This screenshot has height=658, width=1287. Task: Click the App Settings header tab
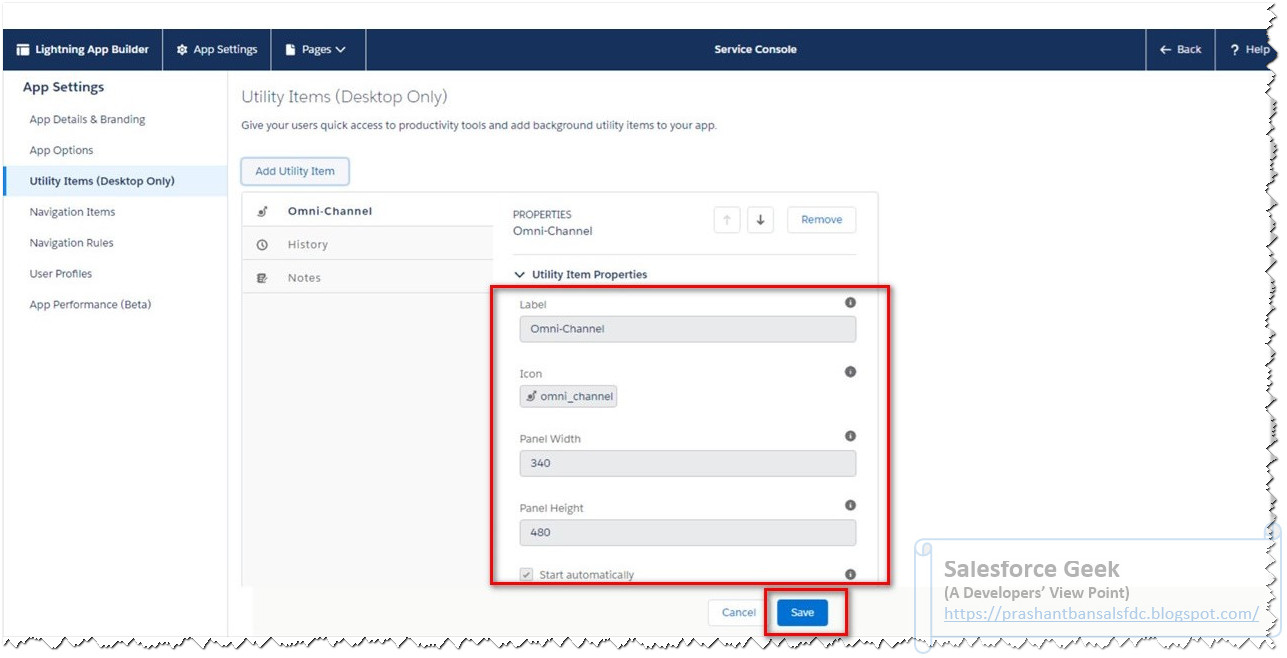[217, 49]
